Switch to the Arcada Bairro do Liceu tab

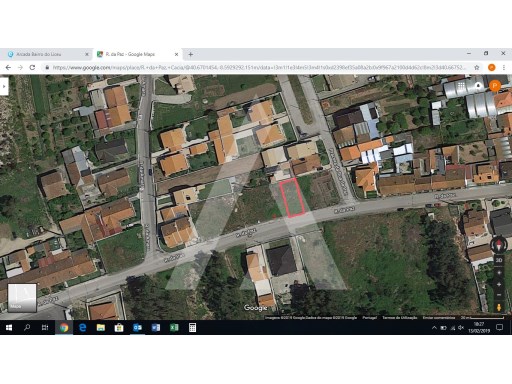pyautogui.click(x=48, y=54)
